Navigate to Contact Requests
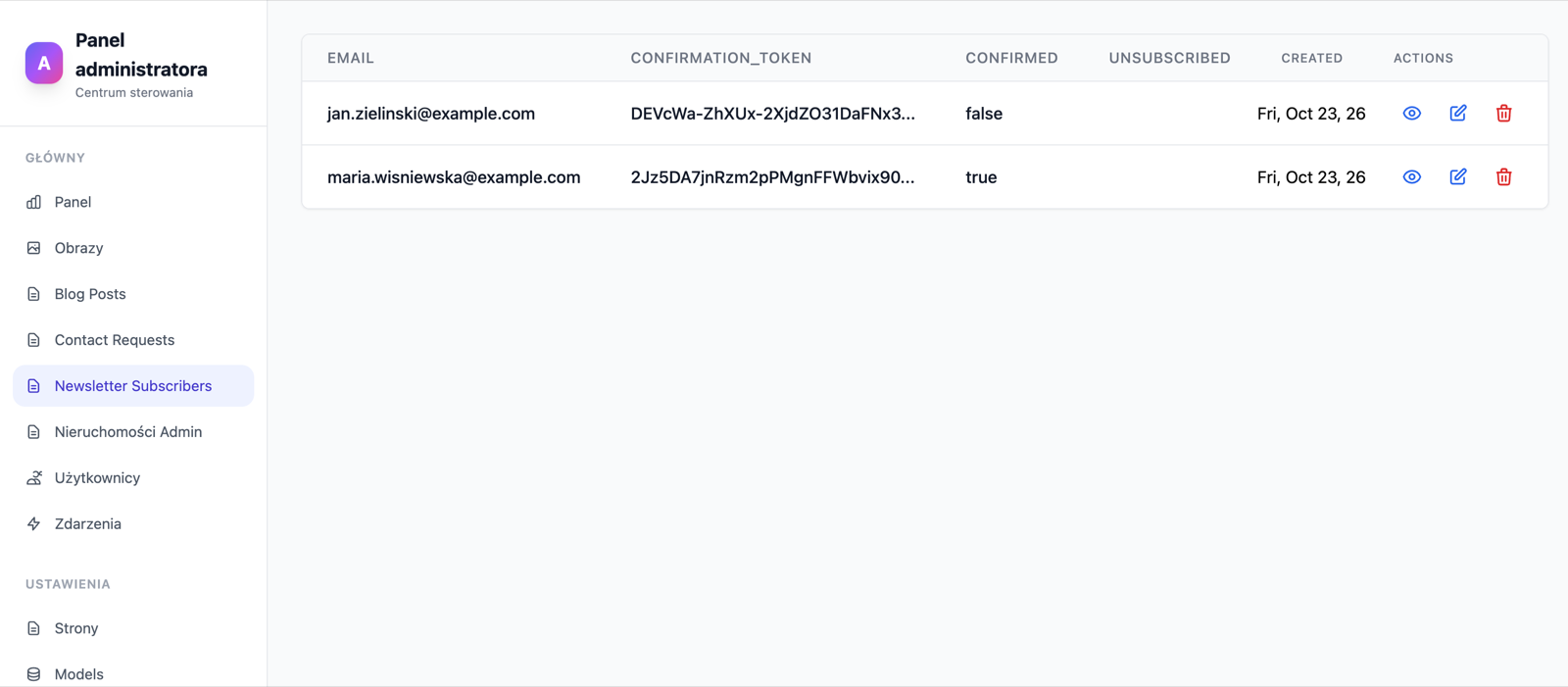1568x687 pixels. tap(133, 340)
